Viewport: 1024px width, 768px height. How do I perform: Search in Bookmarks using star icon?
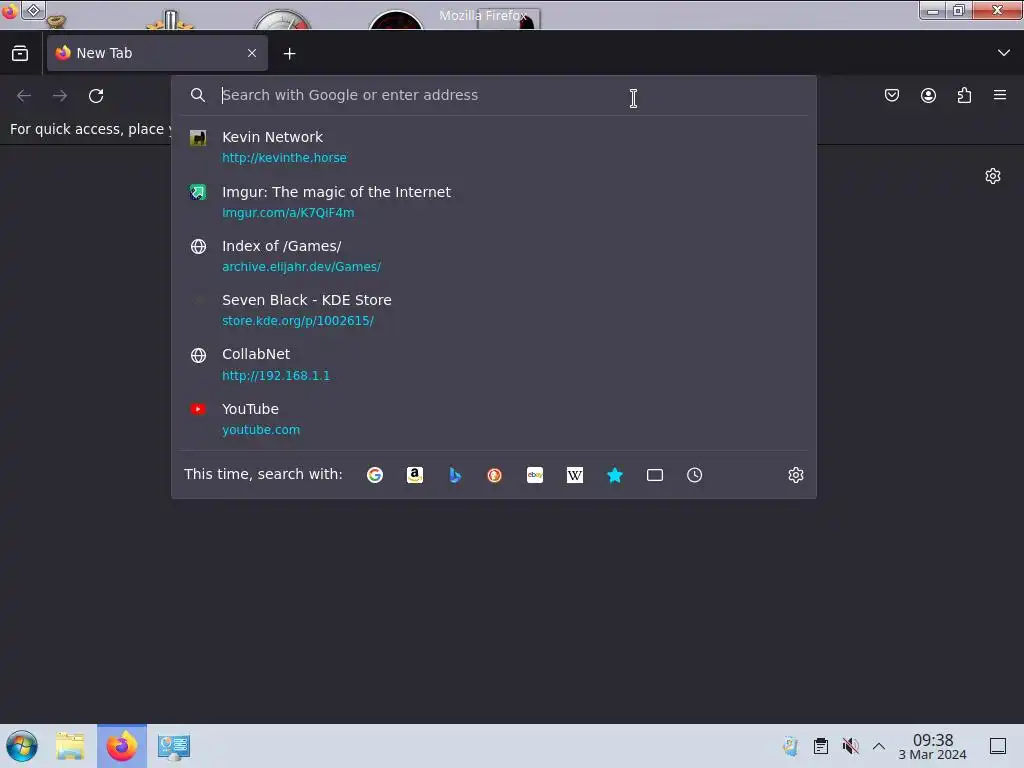[x=615, y=475]
